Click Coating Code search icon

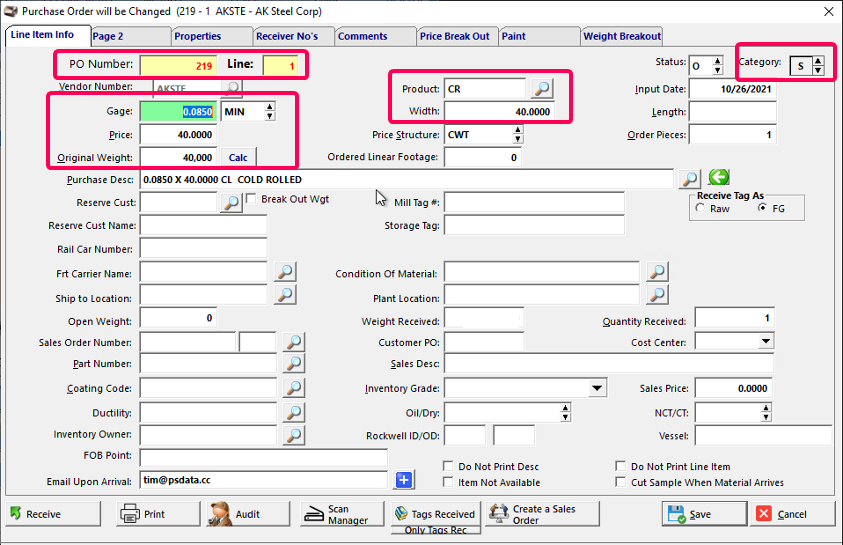click(294, 388)
